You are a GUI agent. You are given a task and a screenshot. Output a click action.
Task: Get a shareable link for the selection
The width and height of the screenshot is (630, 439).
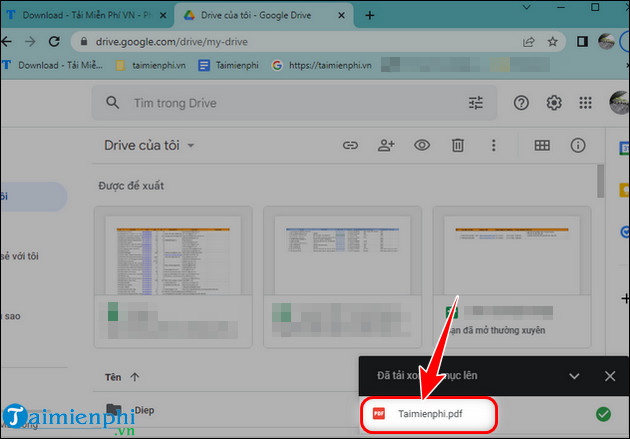350,145
